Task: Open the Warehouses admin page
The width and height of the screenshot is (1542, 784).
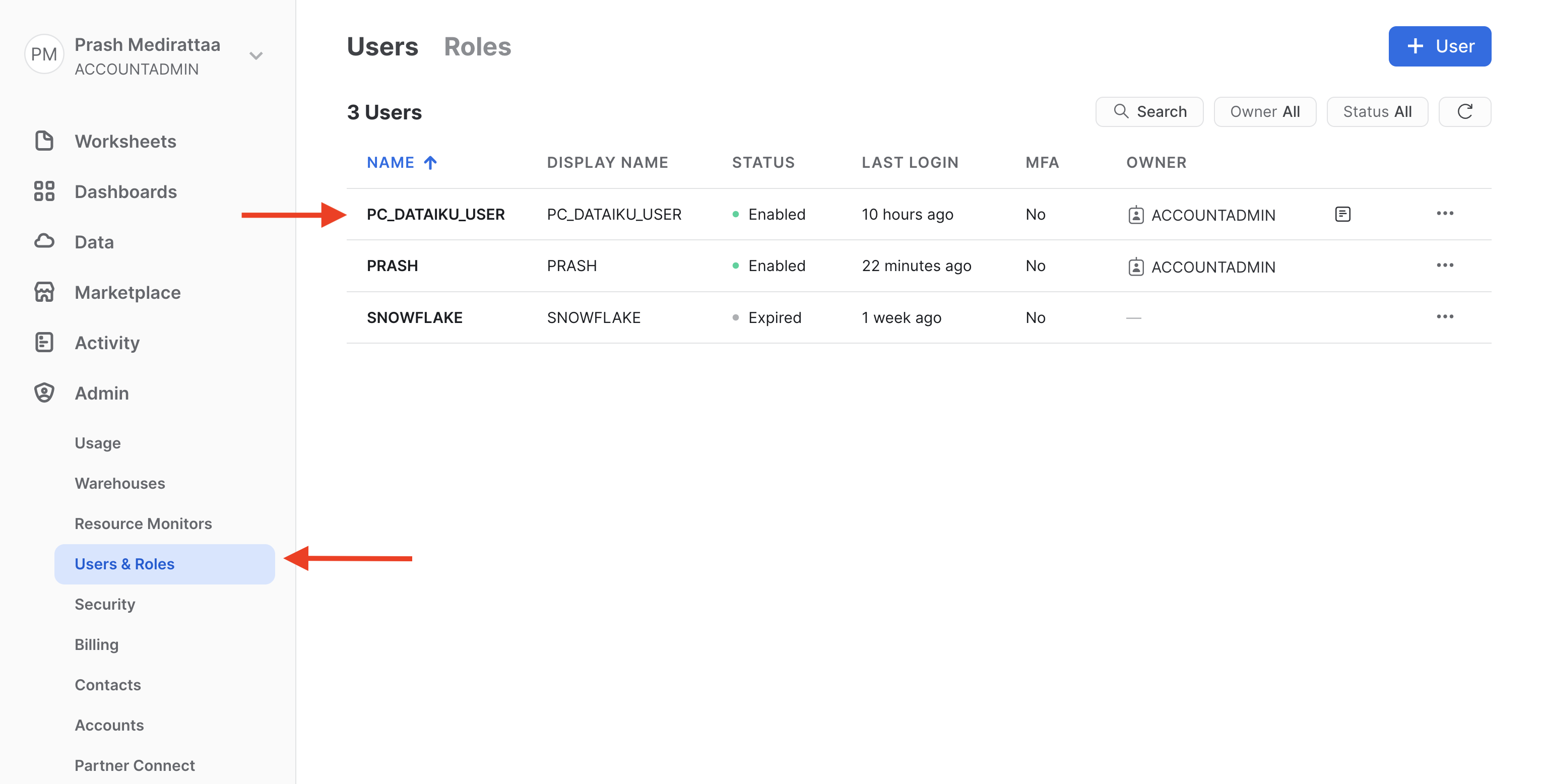Action: pyautogui.click(x=120, y=483)
